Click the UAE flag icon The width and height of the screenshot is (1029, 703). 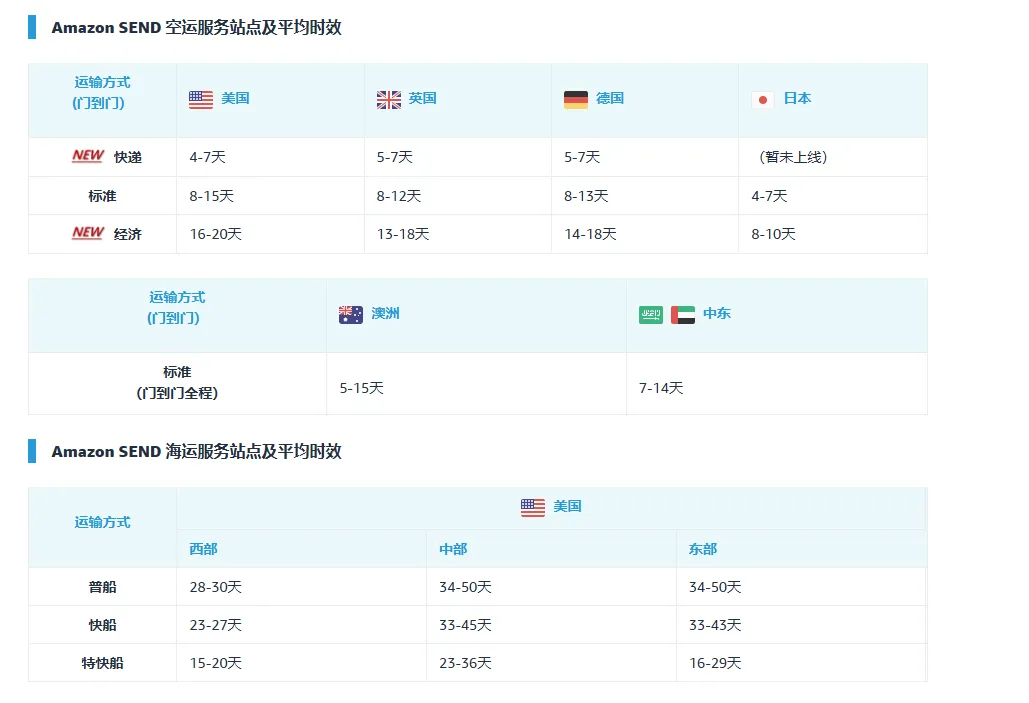(683, 315)
